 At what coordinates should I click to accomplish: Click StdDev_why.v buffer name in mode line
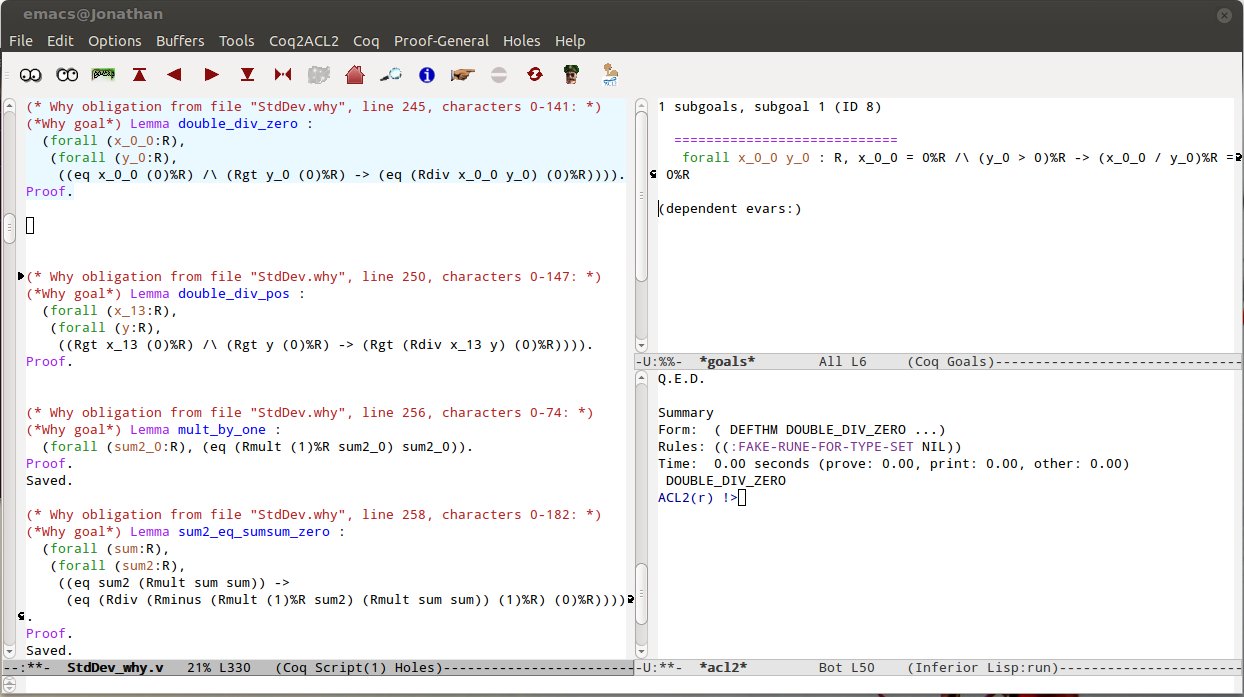click(x=115, y=667)
